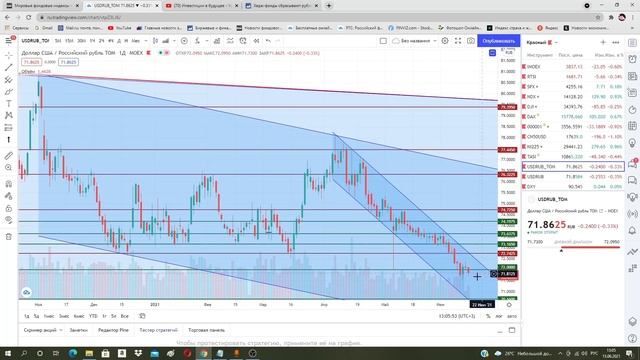Open the compare symbol dialog
Screen dimensions: 640x360
coord(184,41)
